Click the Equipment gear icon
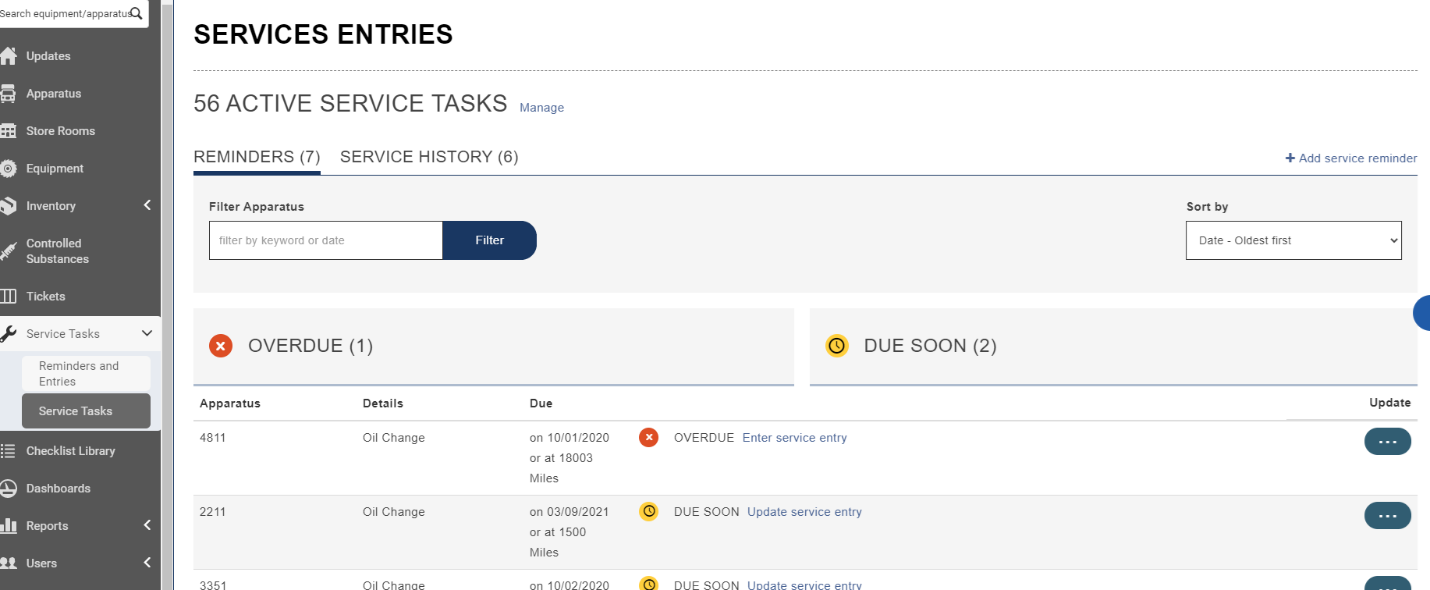The width and height of the screenshot is (1430, 590). (x=8, y=169)
